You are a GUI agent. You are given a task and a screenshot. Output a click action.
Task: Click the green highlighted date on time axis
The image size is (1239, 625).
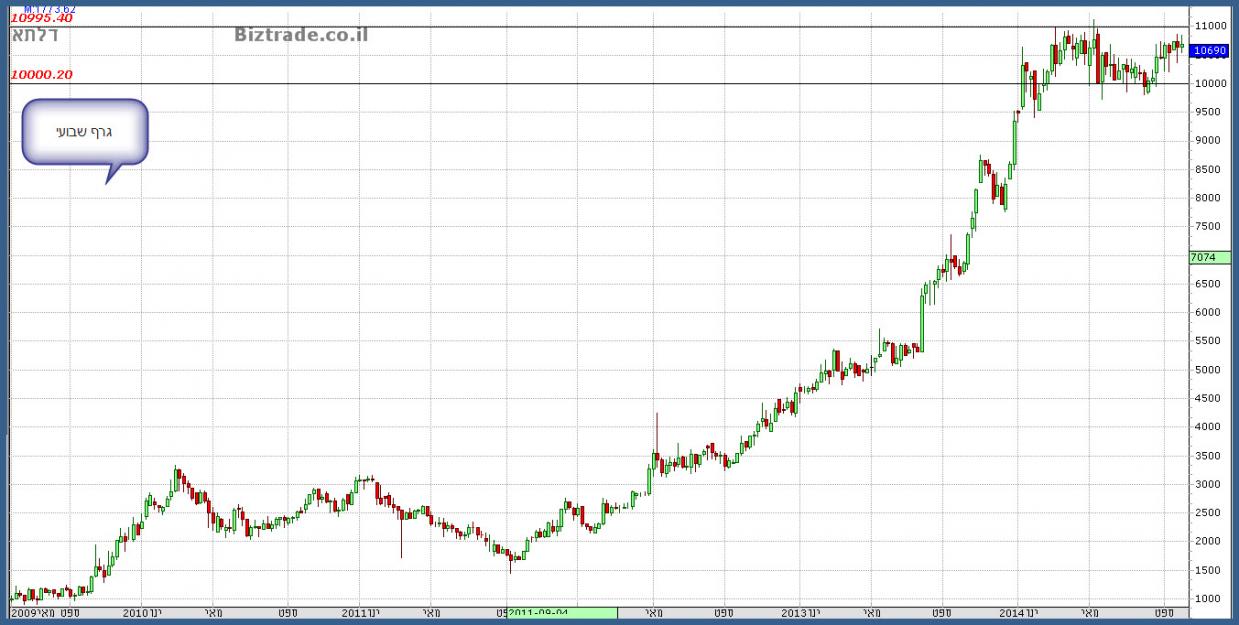(562, 612)
